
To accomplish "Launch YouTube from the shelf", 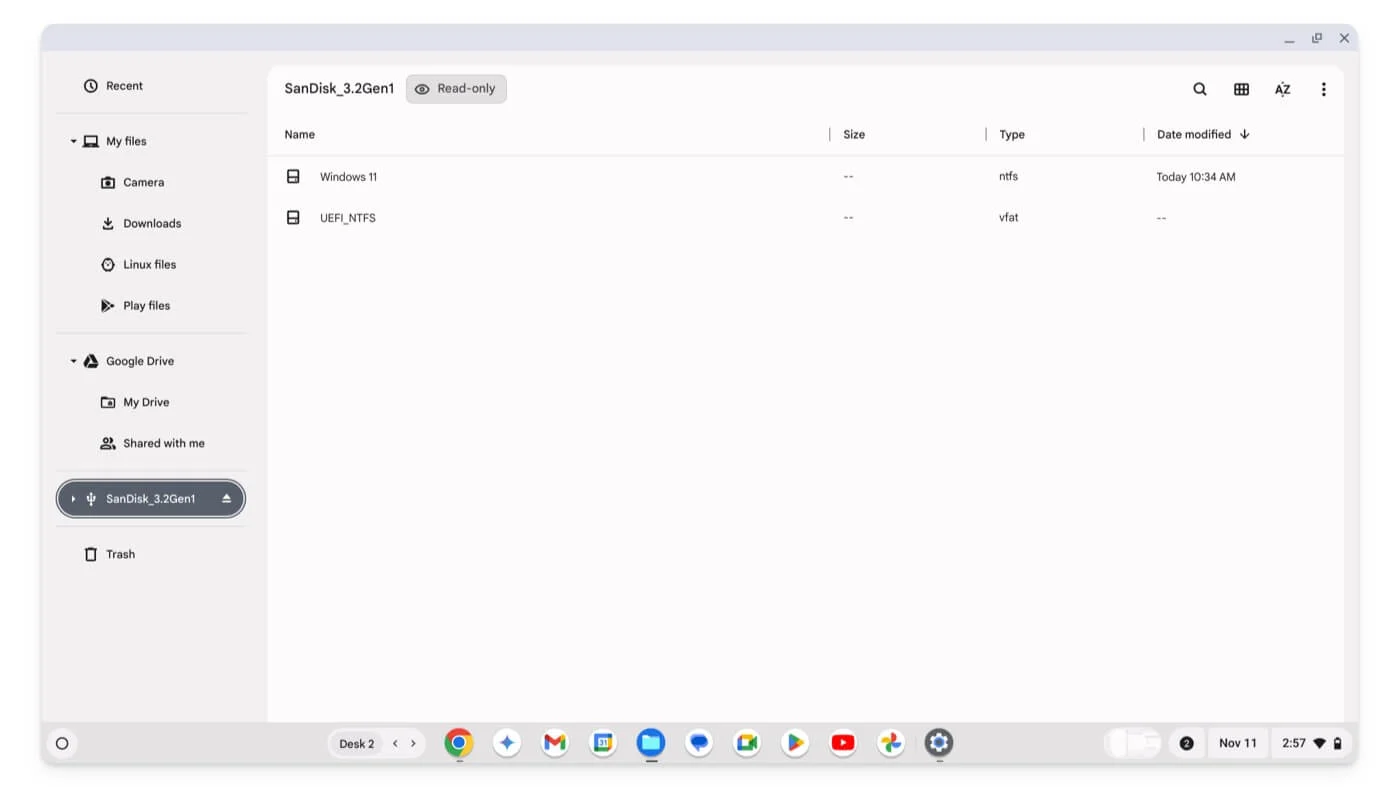I will point(843,743).
